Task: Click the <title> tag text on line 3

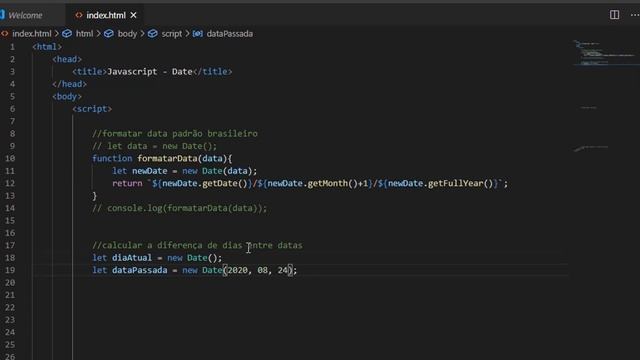Action: [x=89, y=71]
